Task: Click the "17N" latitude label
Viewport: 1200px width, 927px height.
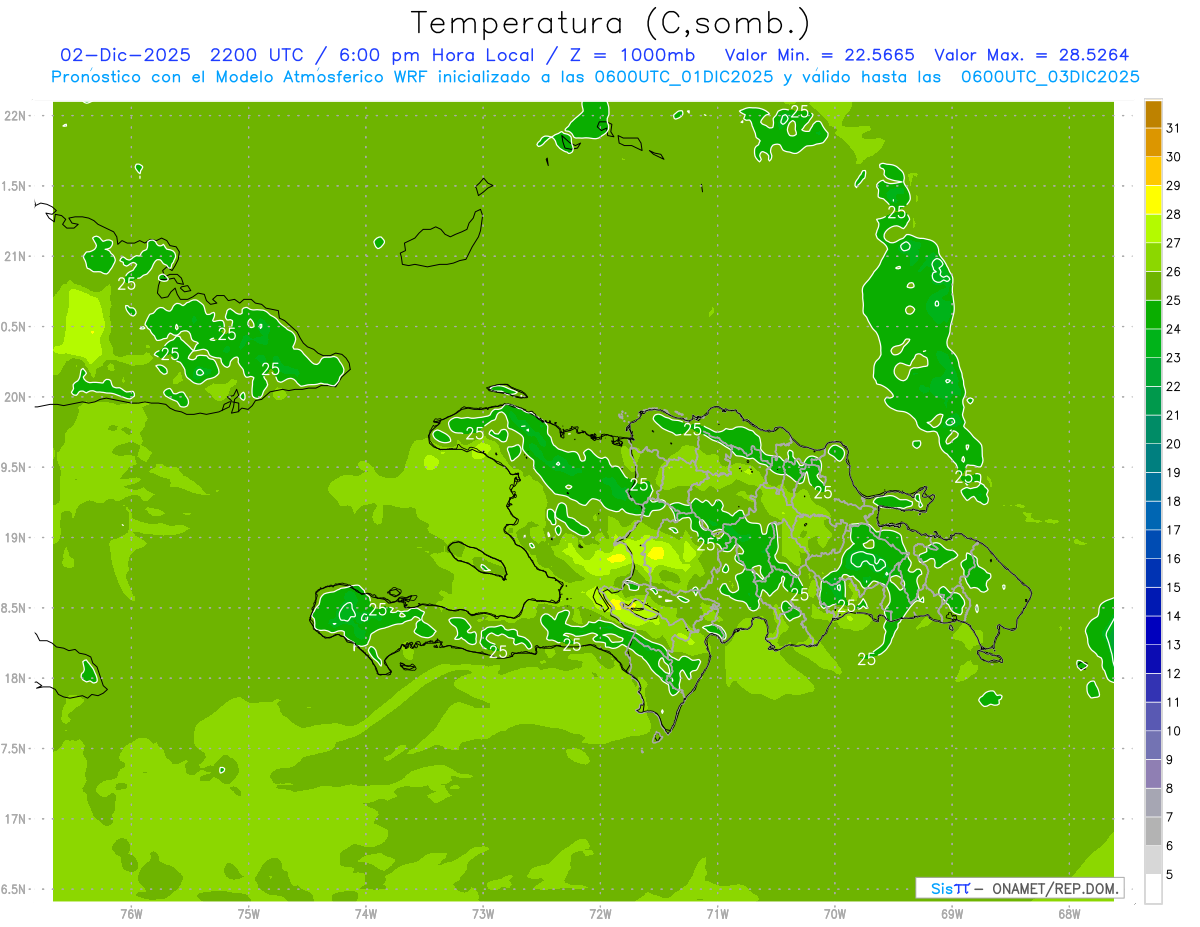Action: coord(16,819)
